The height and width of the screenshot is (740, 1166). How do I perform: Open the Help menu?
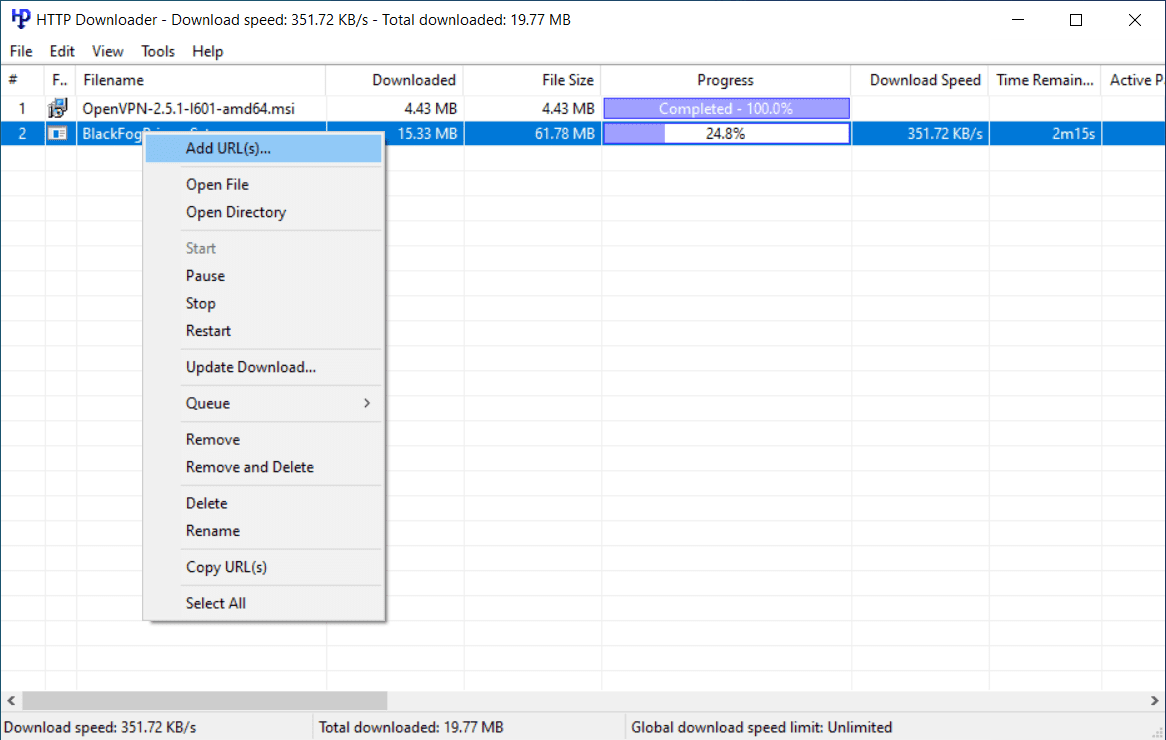click(207, 51)
